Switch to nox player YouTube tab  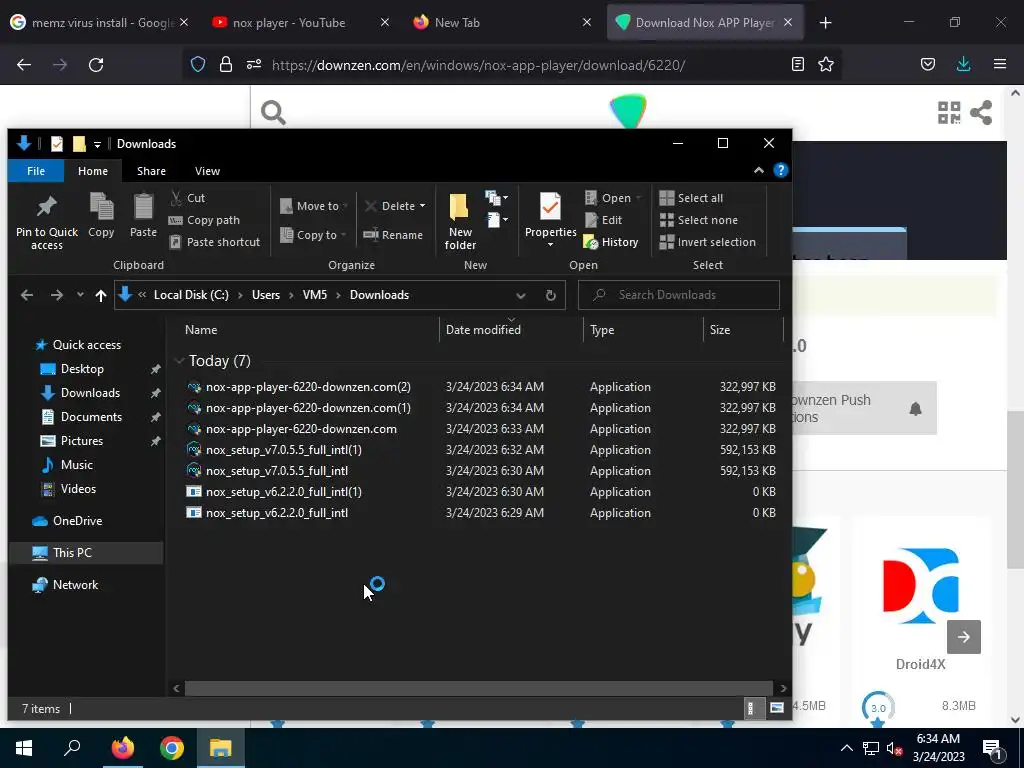301,23
